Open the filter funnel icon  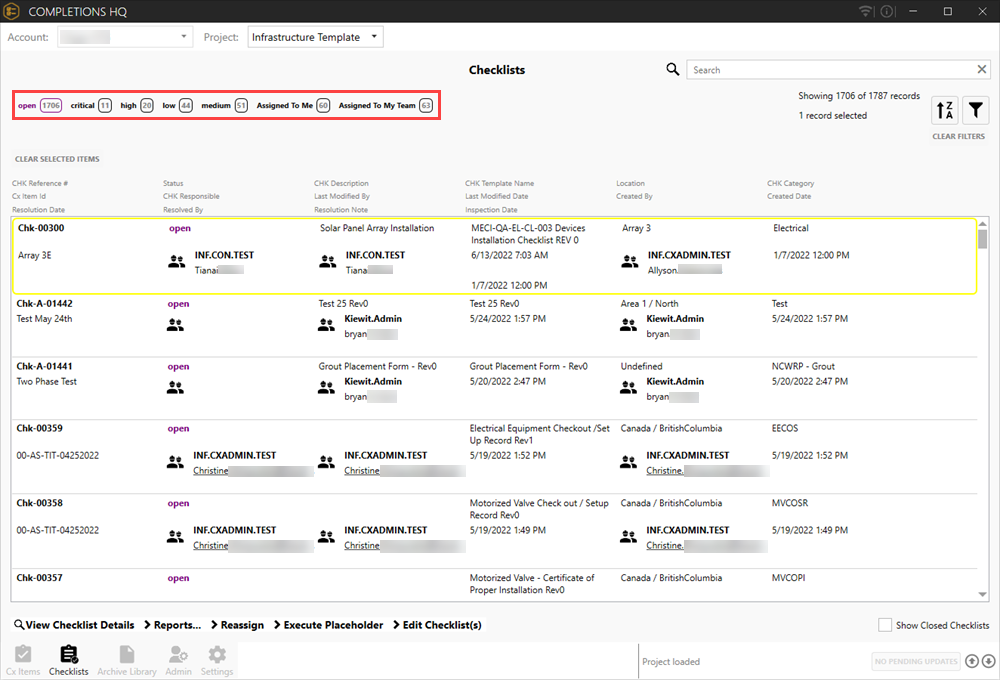975,111
